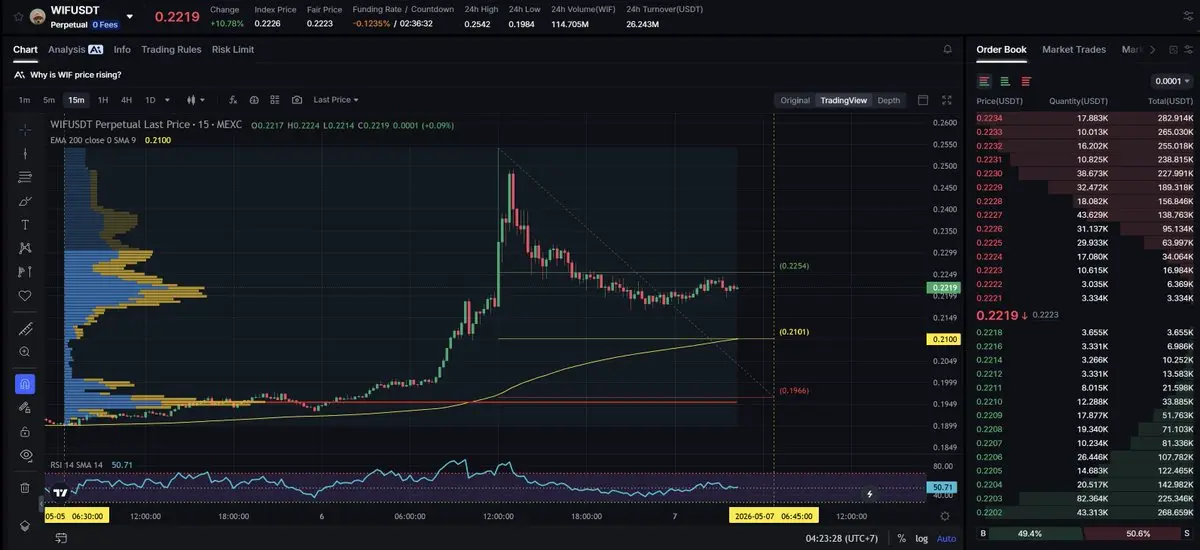Open the prediction and measurement tool

click(25, 272)
